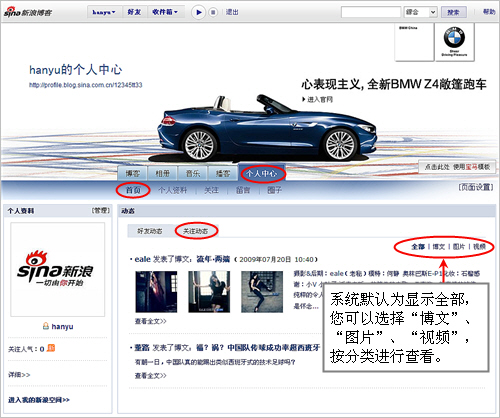Filter feed by 博文
This screenshot has height=418, width=500.
[x=439, y=246]
